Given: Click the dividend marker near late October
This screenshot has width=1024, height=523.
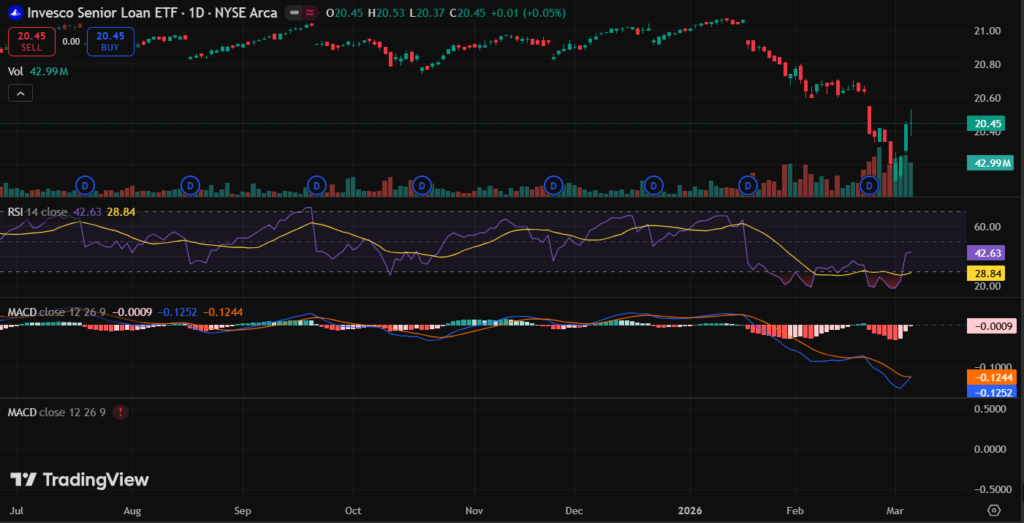Looking at the screenshot, I should pos(421,185).
